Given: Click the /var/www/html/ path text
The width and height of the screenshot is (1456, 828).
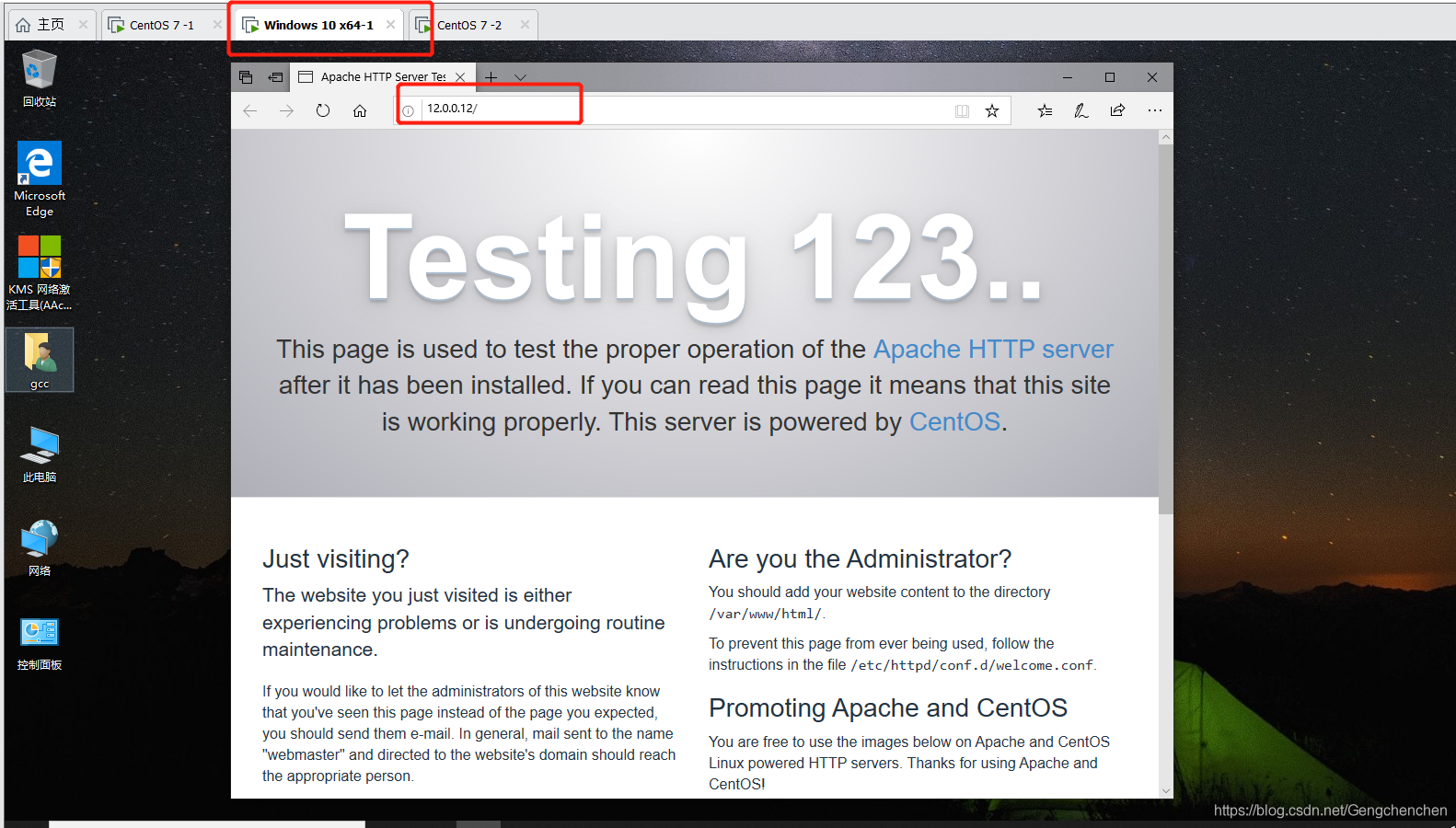Looking at the screenshot, I should [x=765, y=615].
